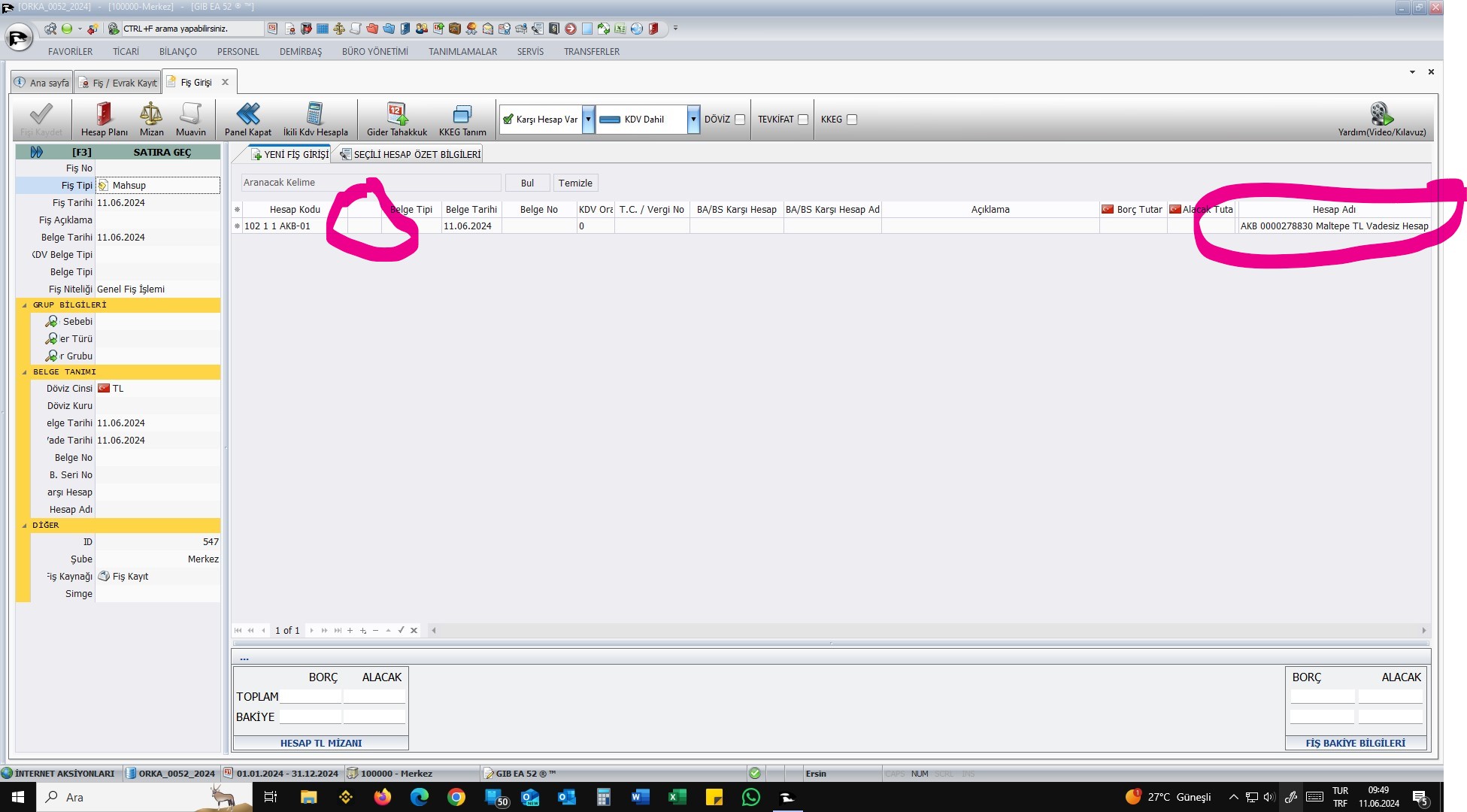Open the Hesap Planı toolbar icon
This screenshot has height=812, width=1467.
pyautogui.click(x=104, y=114)
